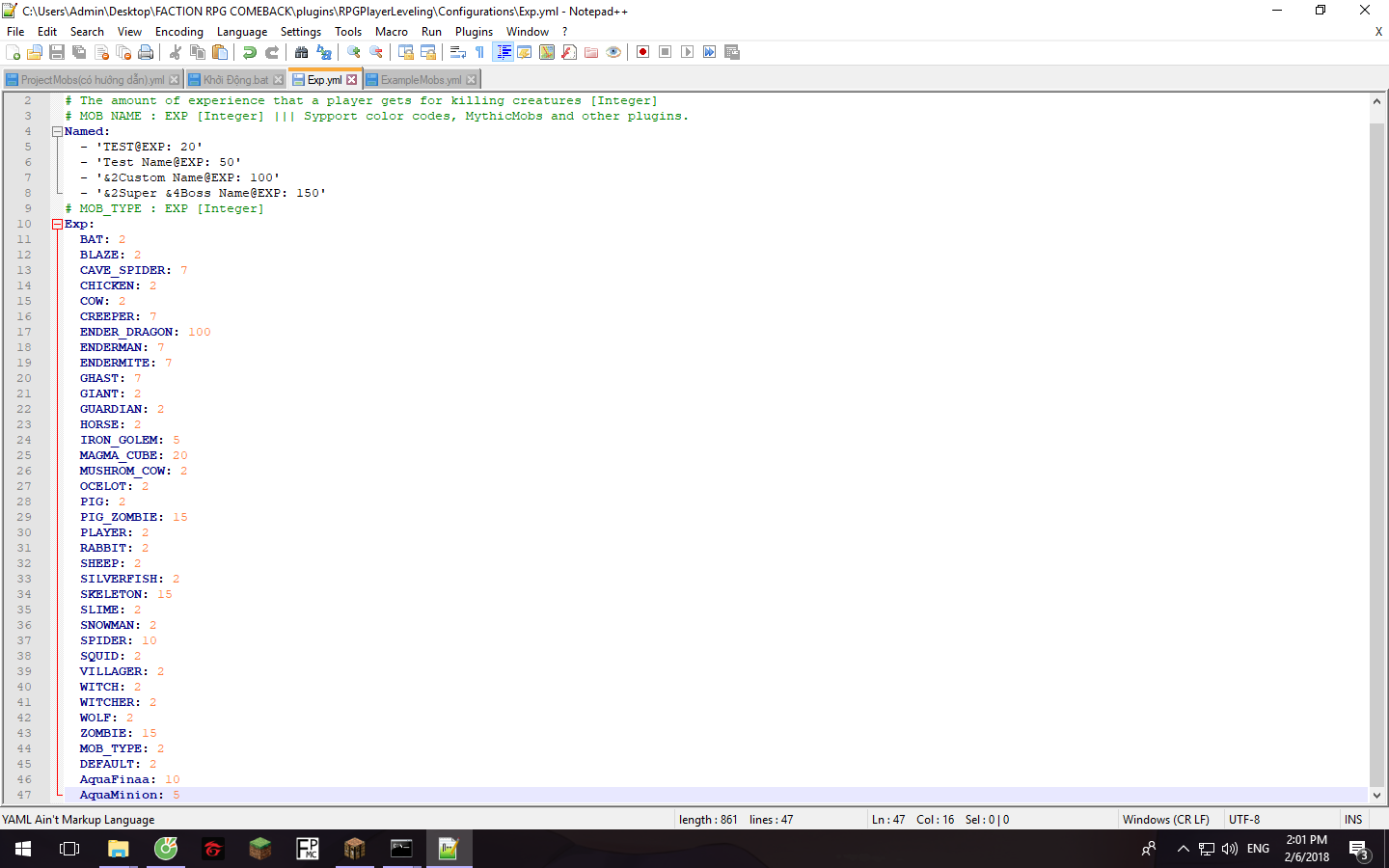Open the Search menu
The width and height of the screenshot is (1389, 868).
coord(87,32)
